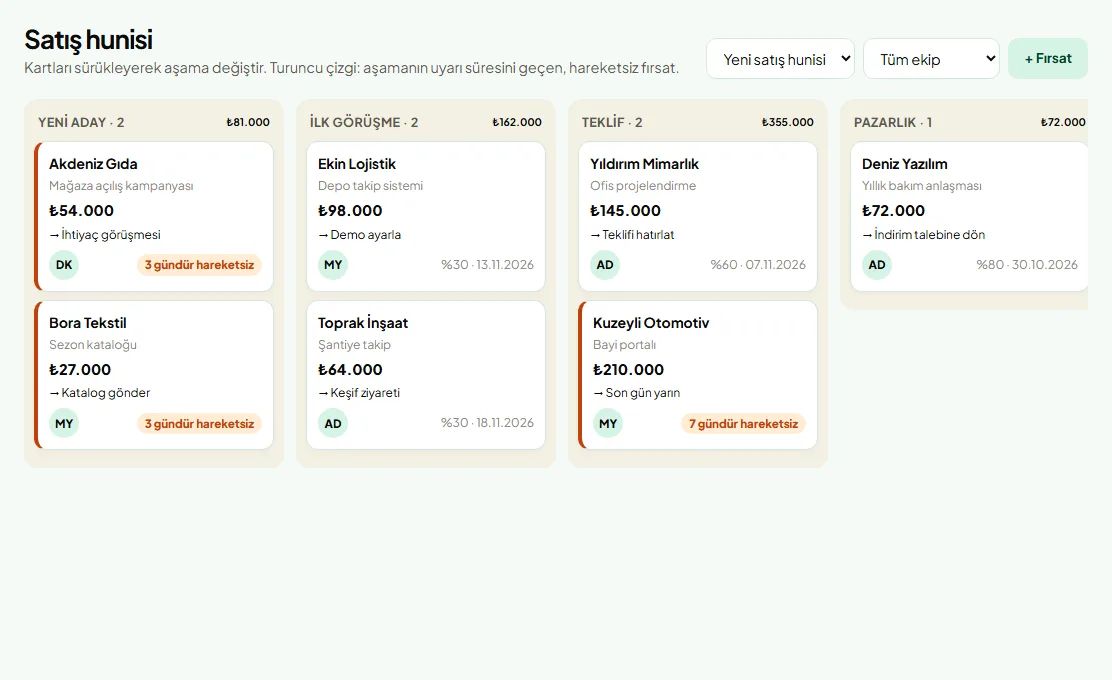The width and height of the screenshot is (1112, 680).
Task: Click the + Fırsat button
Action: (1047, 59)
